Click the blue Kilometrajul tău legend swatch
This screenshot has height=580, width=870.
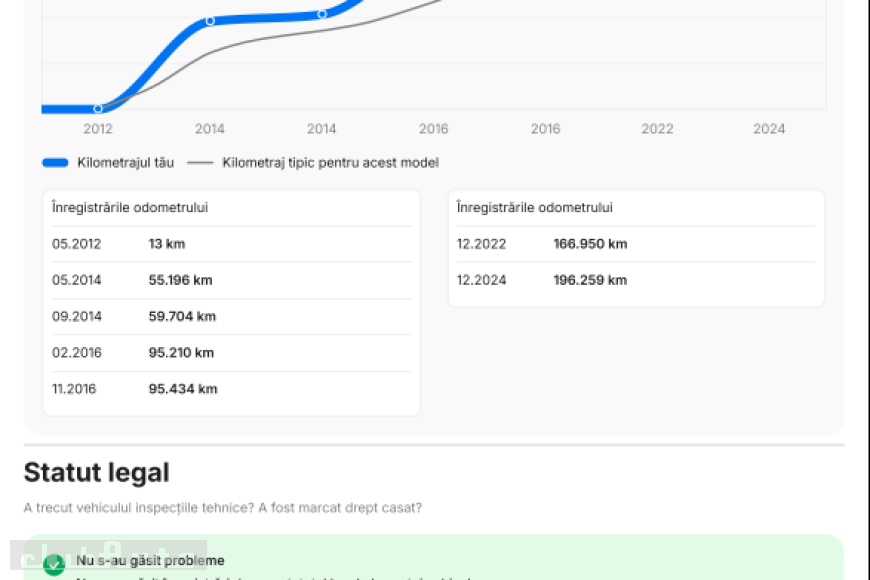55,162
